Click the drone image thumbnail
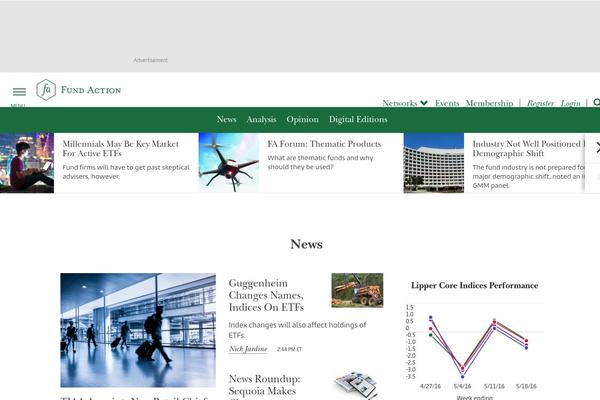The width and height of the screenshot is (600, 400). point(229,163)
